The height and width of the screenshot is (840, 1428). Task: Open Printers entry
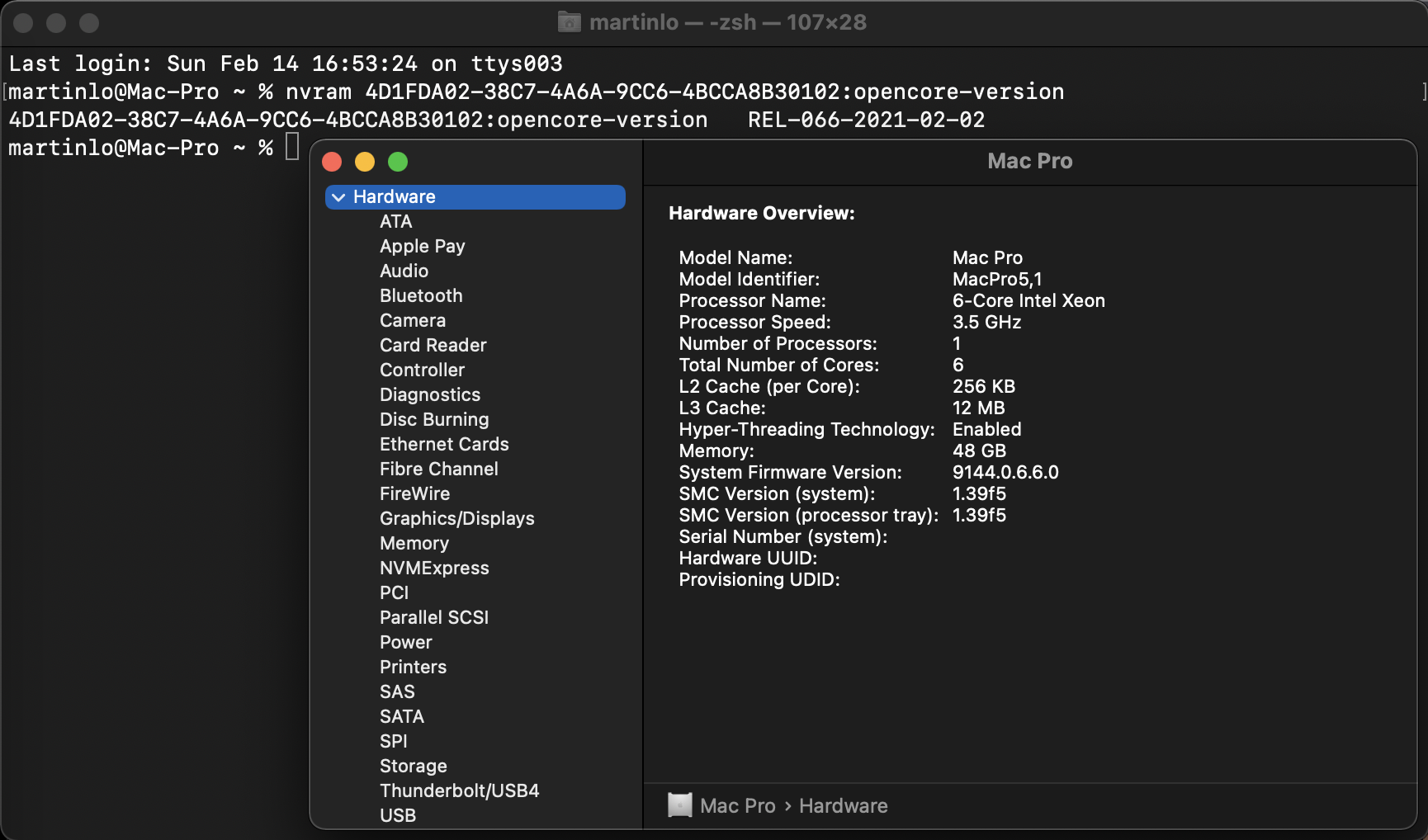(413, 668)
